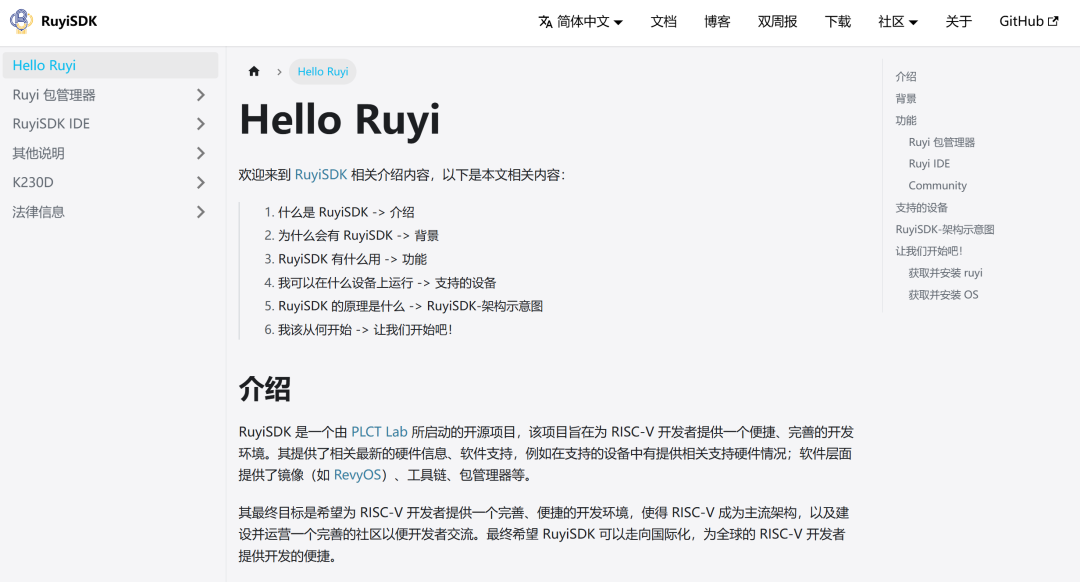Select Hello Ruyi in the sidebar

point(110,65)
